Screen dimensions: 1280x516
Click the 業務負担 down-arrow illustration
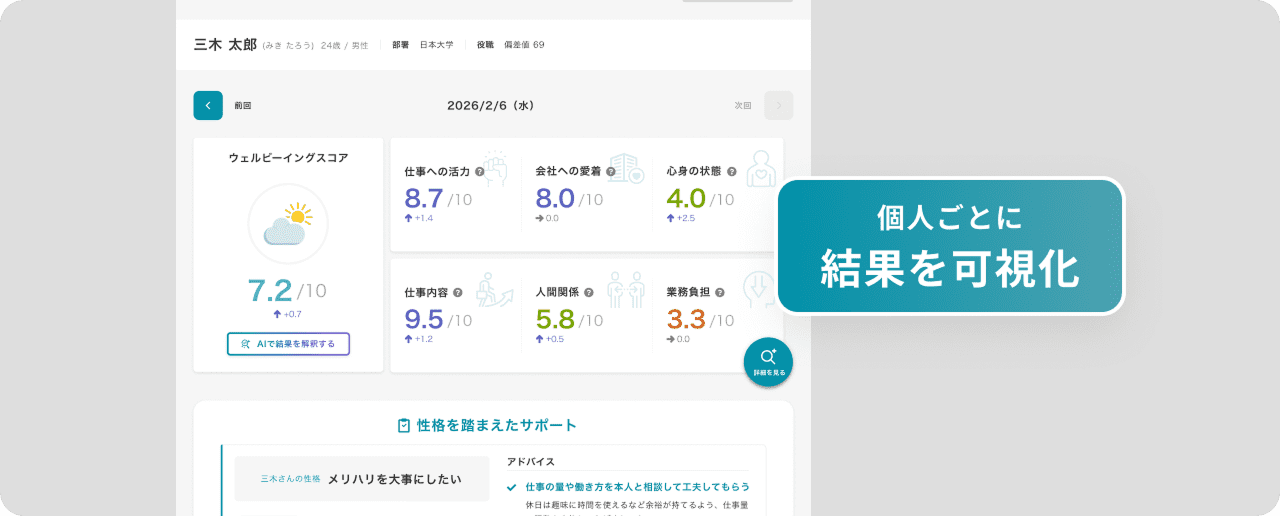[759, 290]
